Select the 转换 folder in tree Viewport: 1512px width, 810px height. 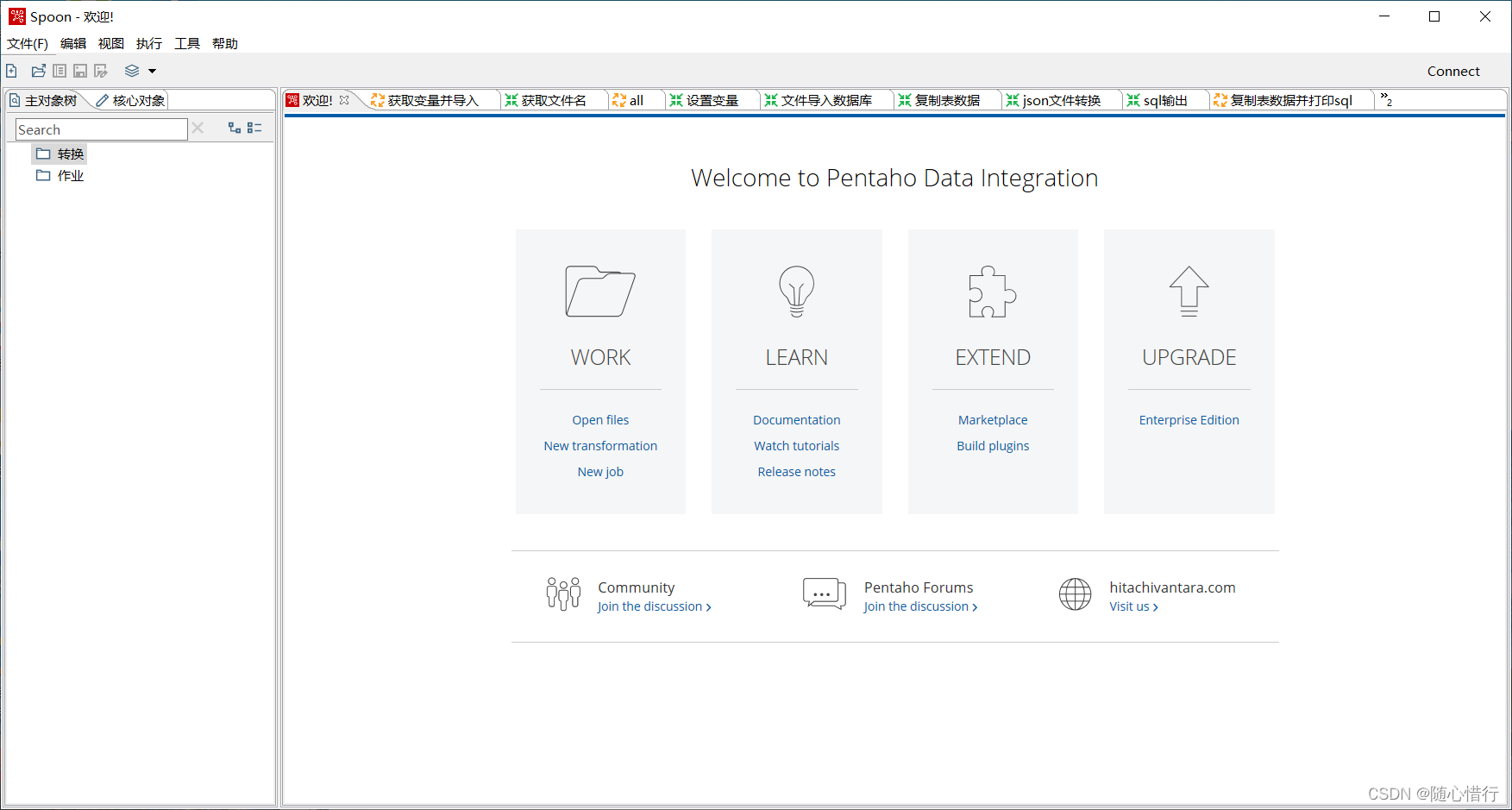60,154
